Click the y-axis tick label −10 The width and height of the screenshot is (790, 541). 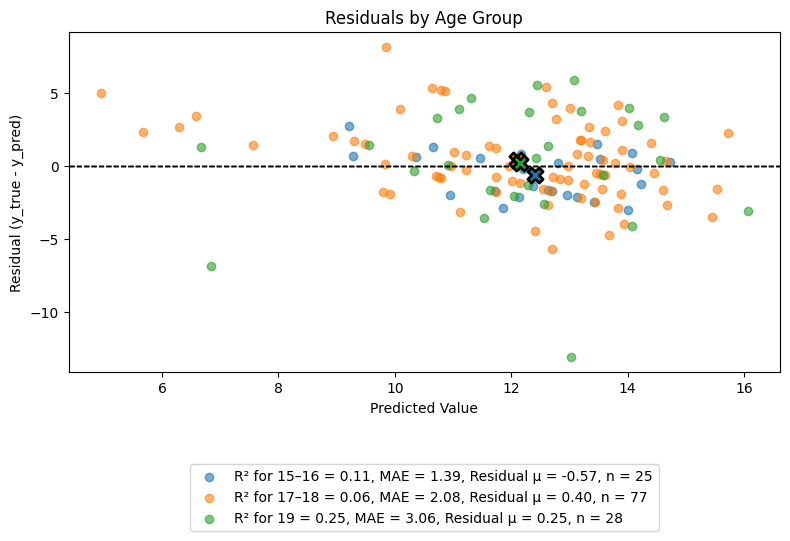coord(44,313)
